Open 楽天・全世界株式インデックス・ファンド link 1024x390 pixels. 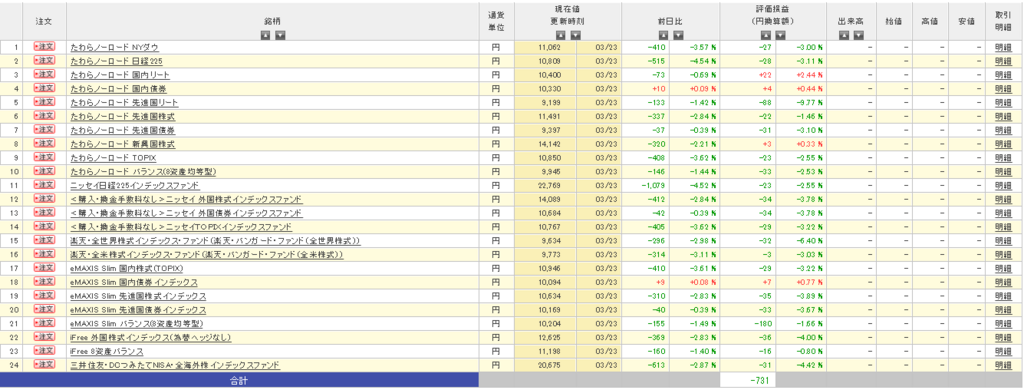tap(215, 240)
